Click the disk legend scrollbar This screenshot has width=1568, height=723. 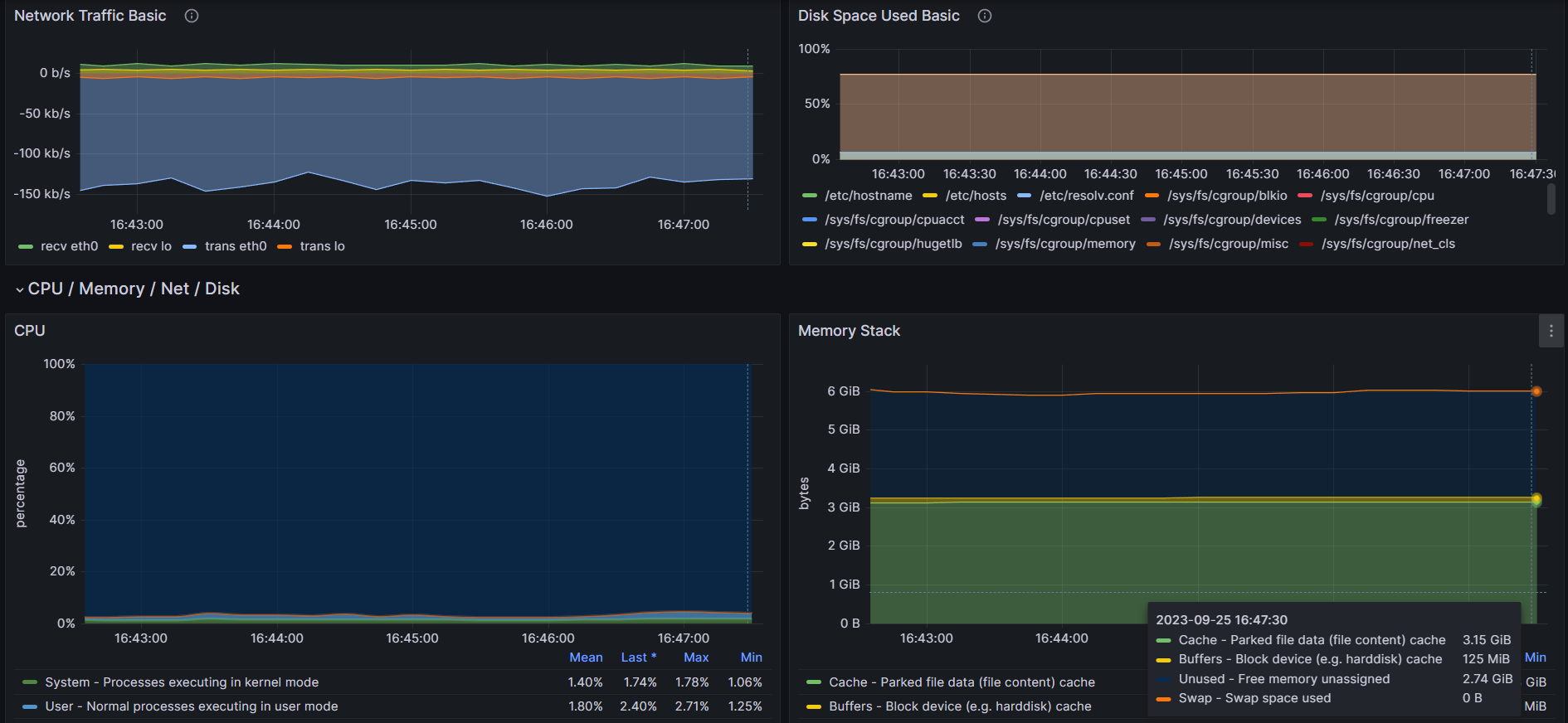point(1551,199)
